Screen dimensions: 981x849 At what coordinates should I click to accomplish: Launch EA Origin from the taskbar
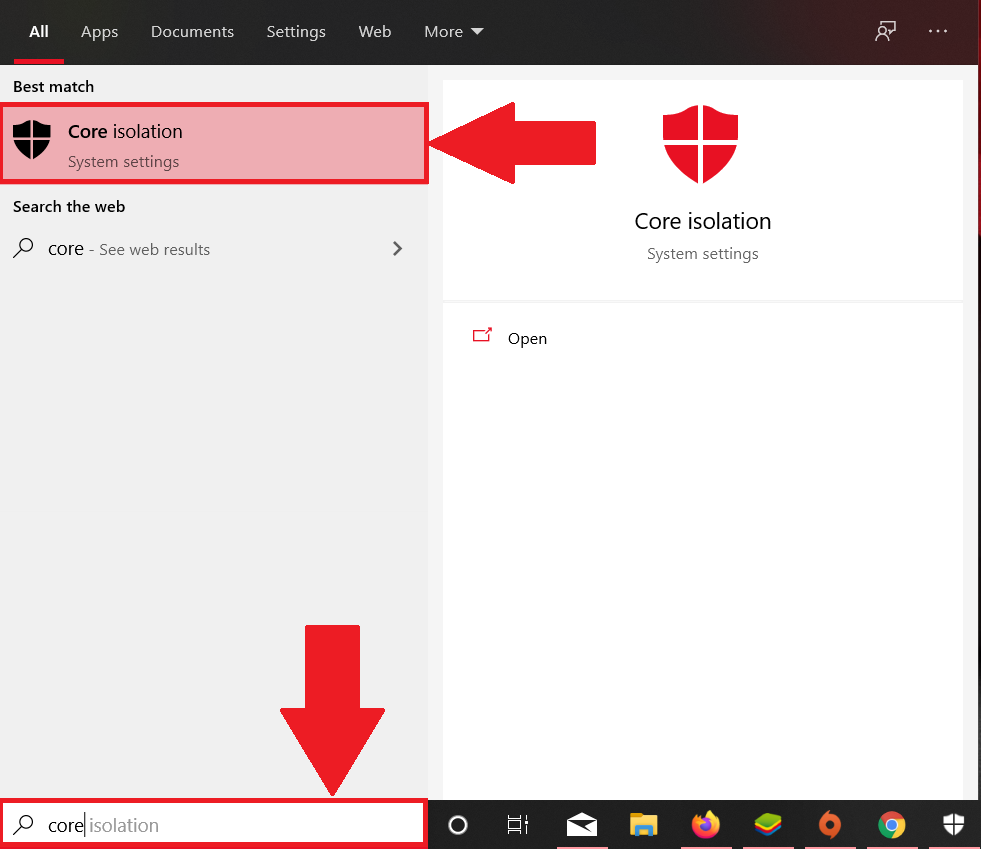[x=829, y=825]
